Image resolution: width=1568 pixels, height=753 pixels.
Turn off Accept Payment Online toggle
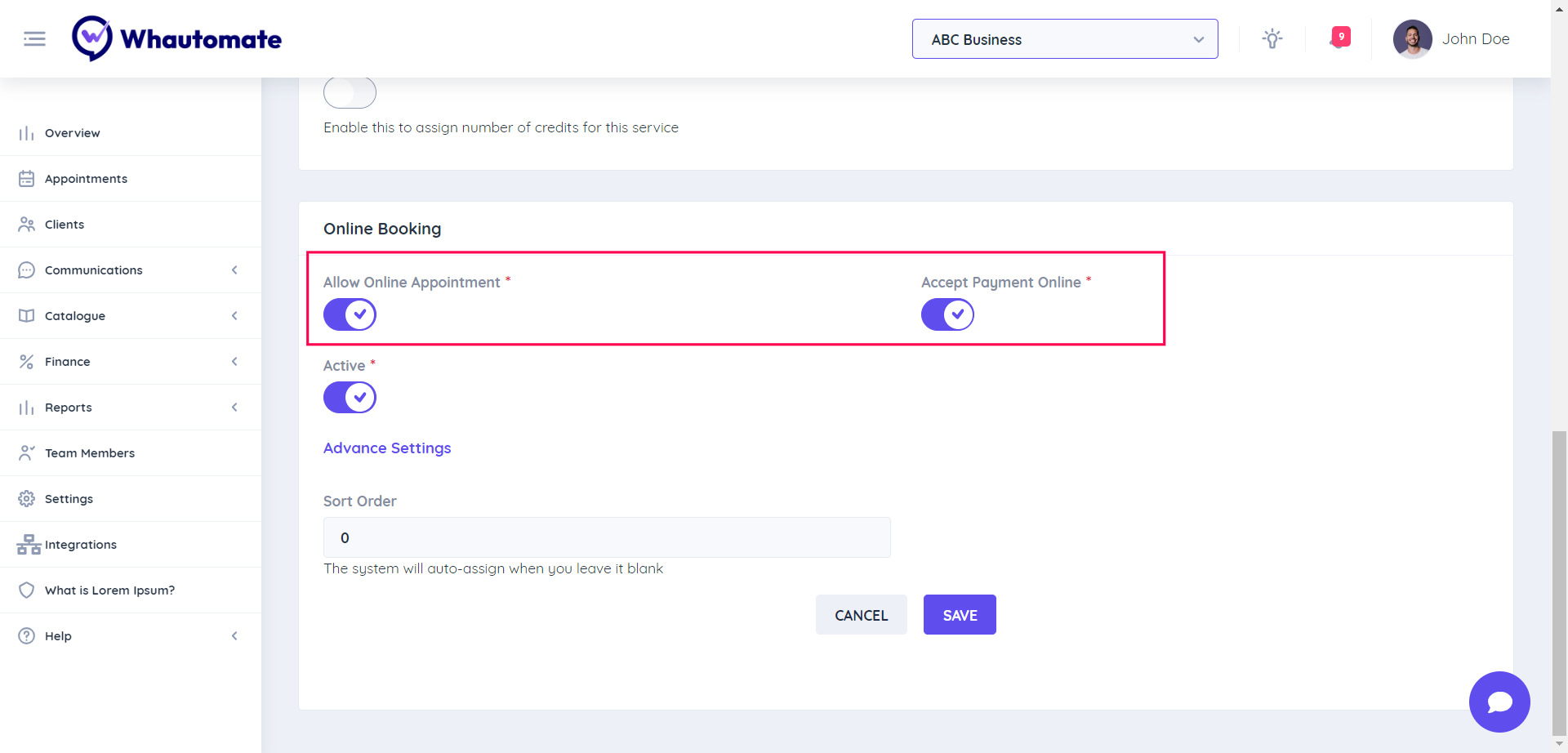click(947, 314)
